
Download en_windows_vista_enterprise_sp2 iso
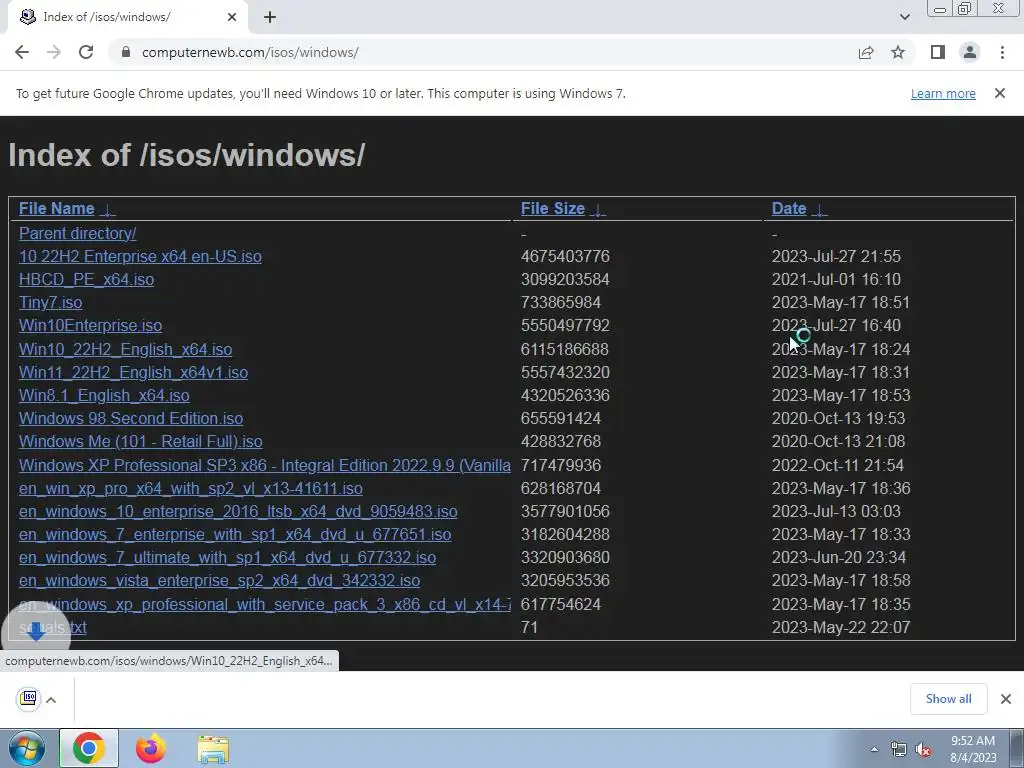coord(219,580)
